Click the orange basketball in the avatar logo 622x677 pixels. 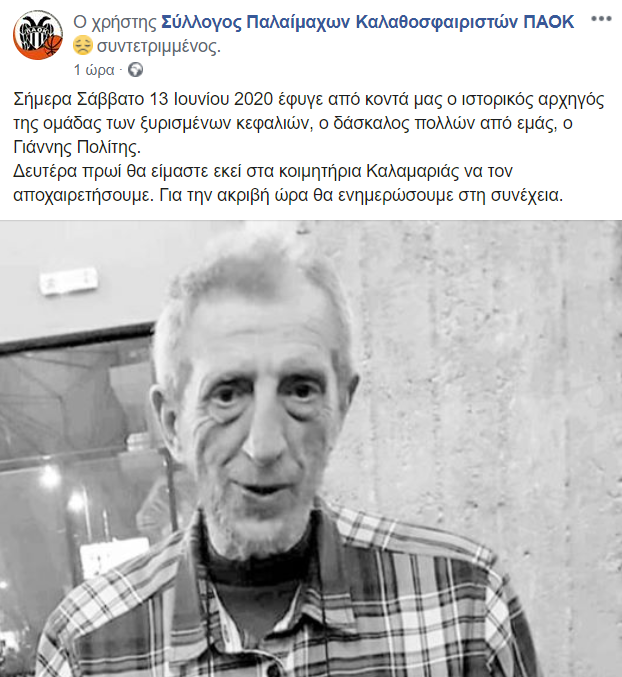click(53, 47)
